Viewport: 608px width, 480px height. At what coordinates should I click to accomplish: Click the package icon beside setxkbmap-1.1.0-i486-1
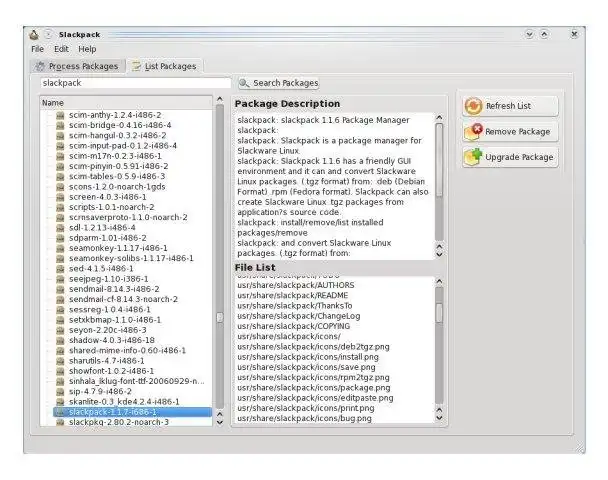coord(60,320)
